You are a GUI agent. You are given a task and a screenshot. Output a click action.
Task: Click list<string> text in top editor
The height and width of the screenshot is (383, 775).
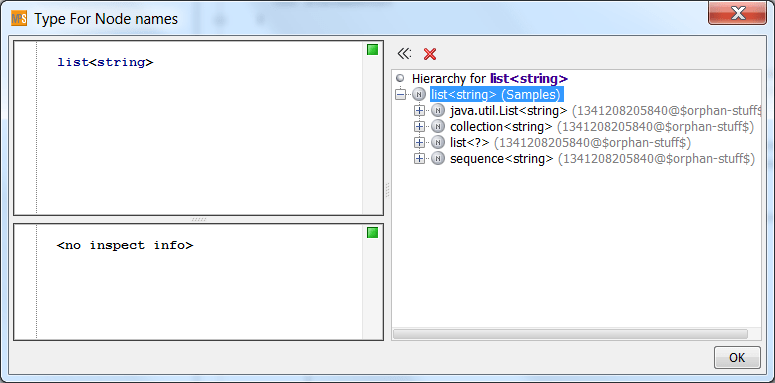[x=105, y=63]
